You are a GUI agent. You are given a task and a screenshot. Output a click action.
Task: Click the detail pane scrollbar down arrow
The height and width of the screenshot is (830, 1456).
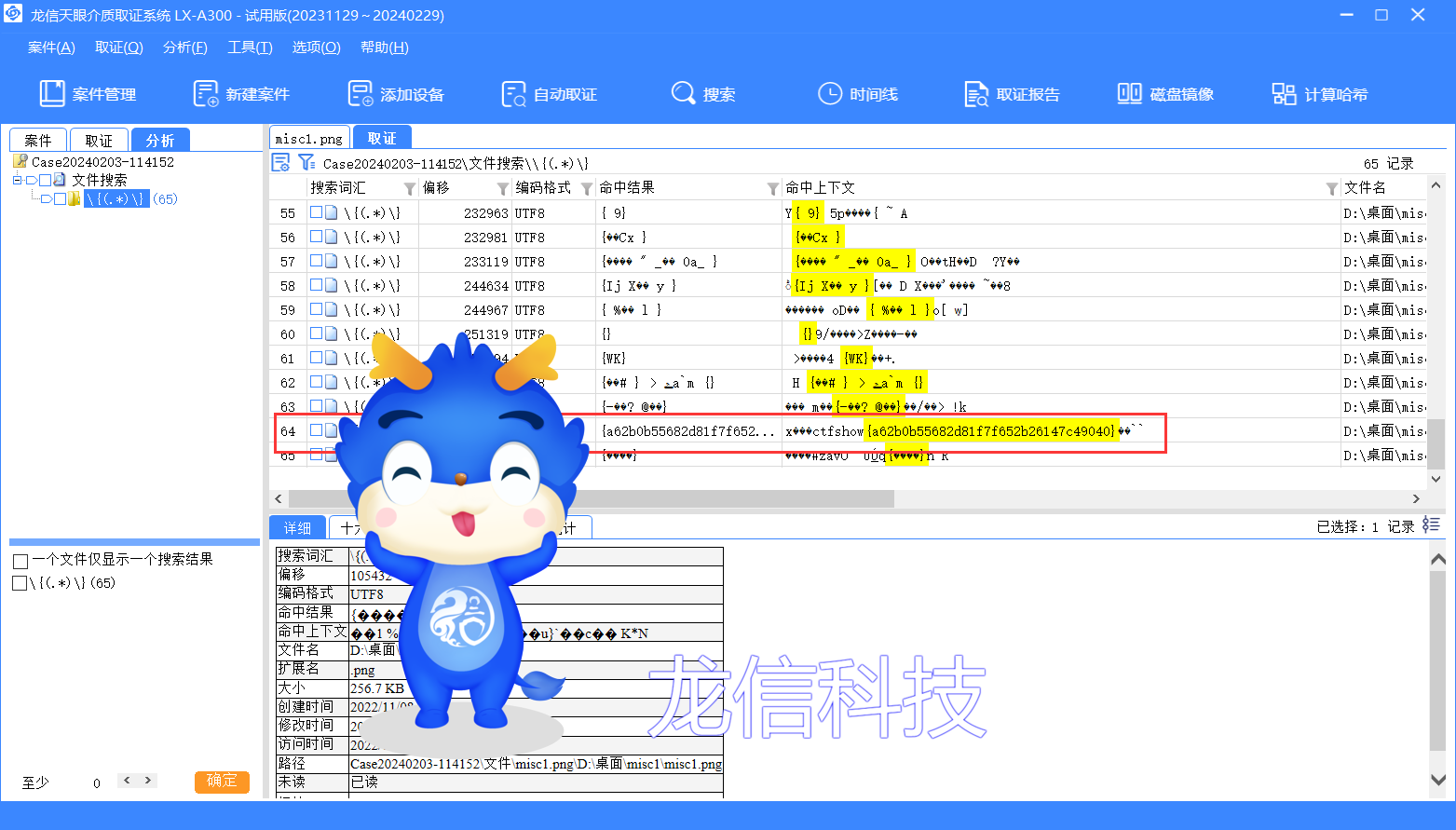click(x=1437, y=780)
